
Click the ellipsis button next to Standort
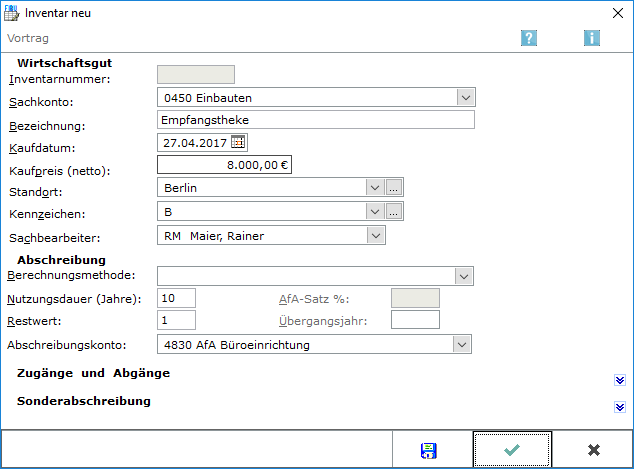point(394,188)
